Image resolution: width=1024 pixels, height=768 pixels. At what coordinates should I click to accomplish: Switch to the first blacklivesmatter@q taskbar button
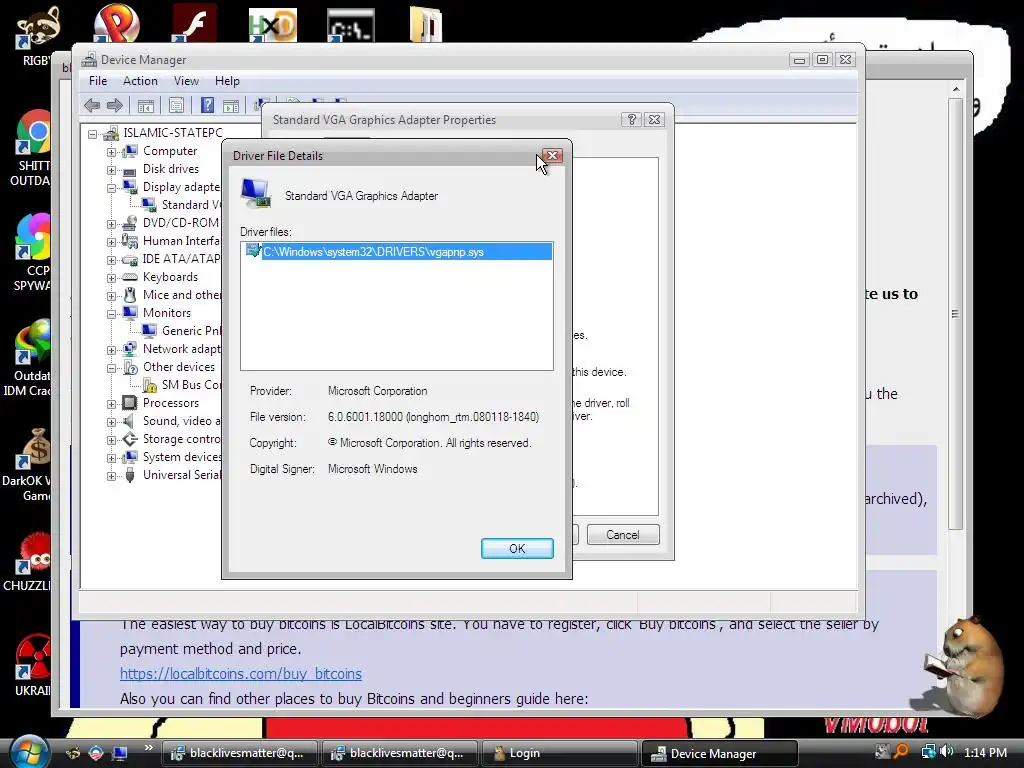click(238, 753)
